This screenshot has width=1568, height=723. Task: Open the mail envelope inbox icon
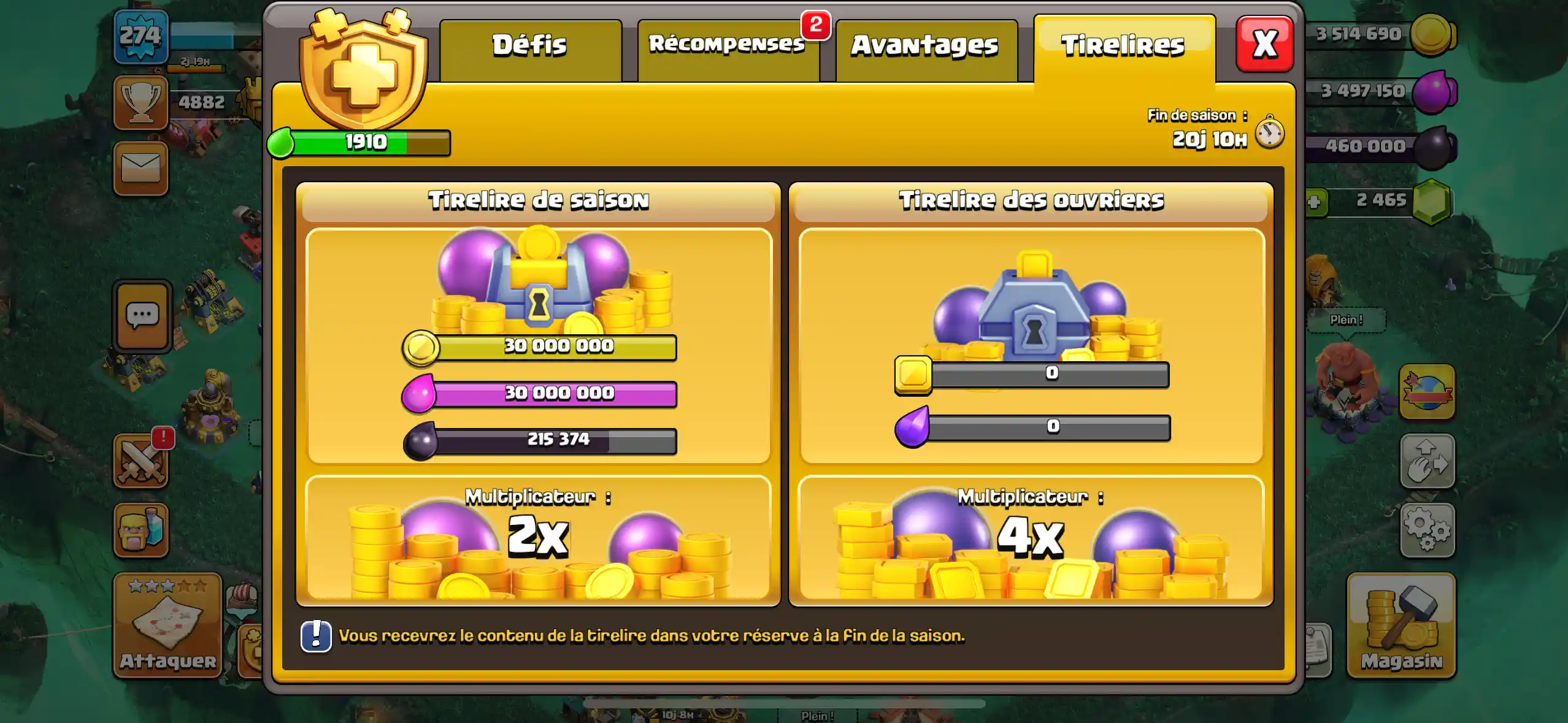click(x=140, y=169)
